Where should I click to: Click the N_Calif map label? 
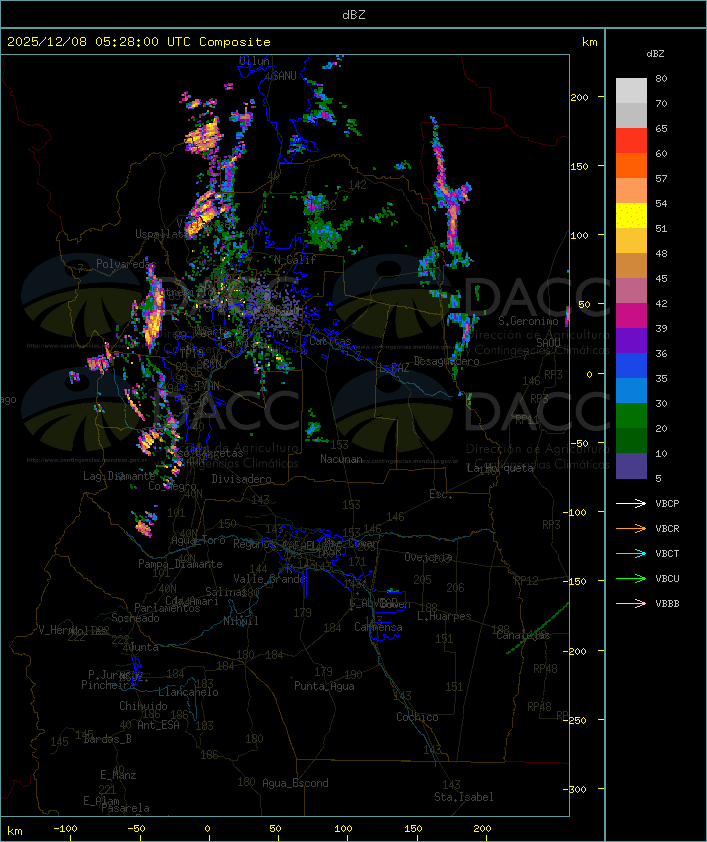(295, 260)
